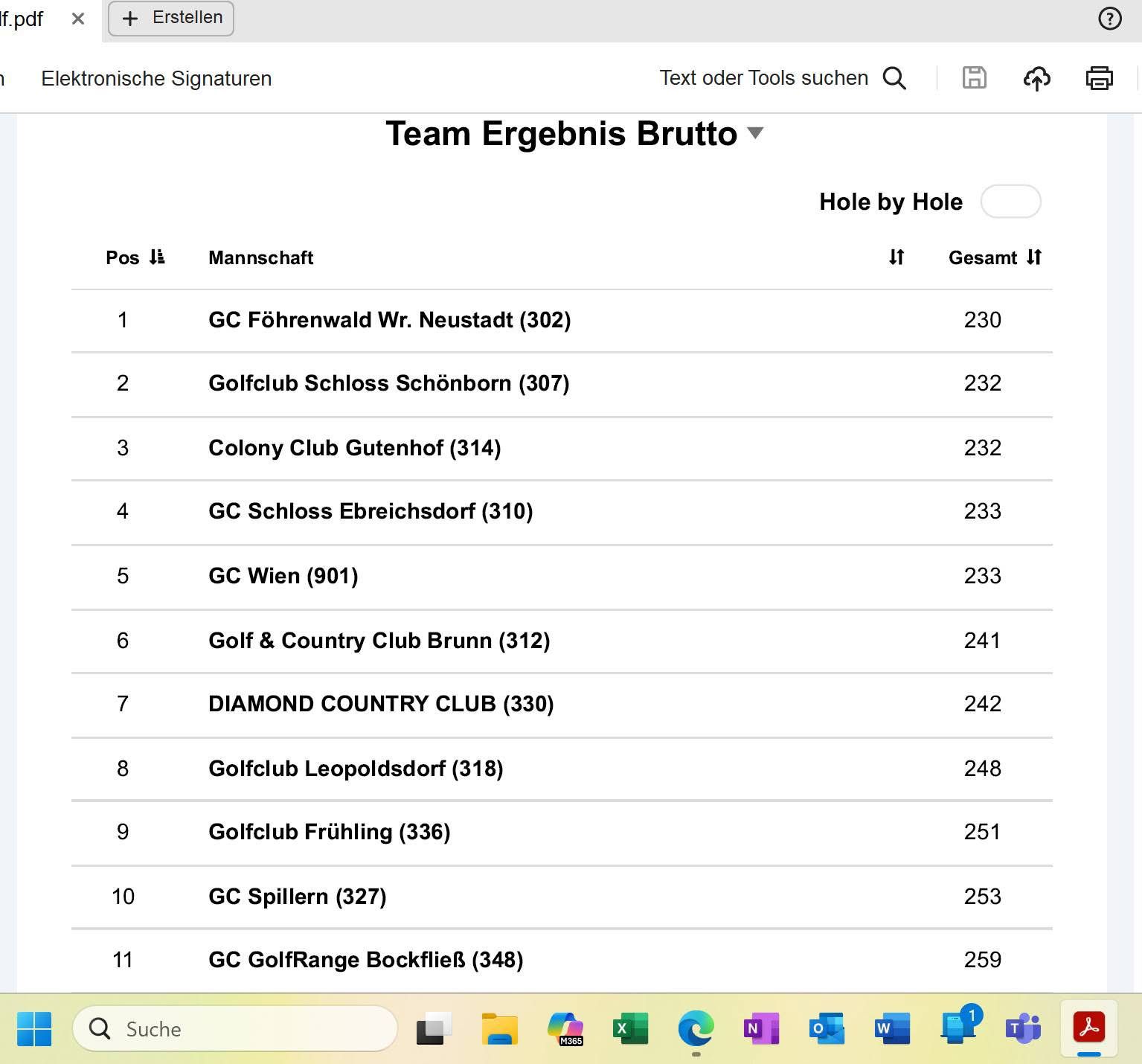Click the taskbar Suche search box
Image resolution: width=1142 pixels, height=1064 pixels.
point(235,1029)
